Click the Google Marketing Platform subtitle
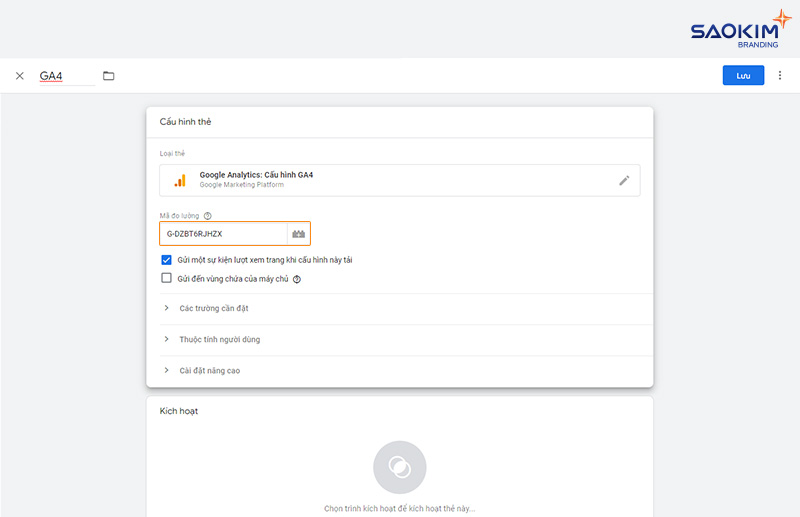The height and width of the screenshot is (517, 800). (241, 185)
